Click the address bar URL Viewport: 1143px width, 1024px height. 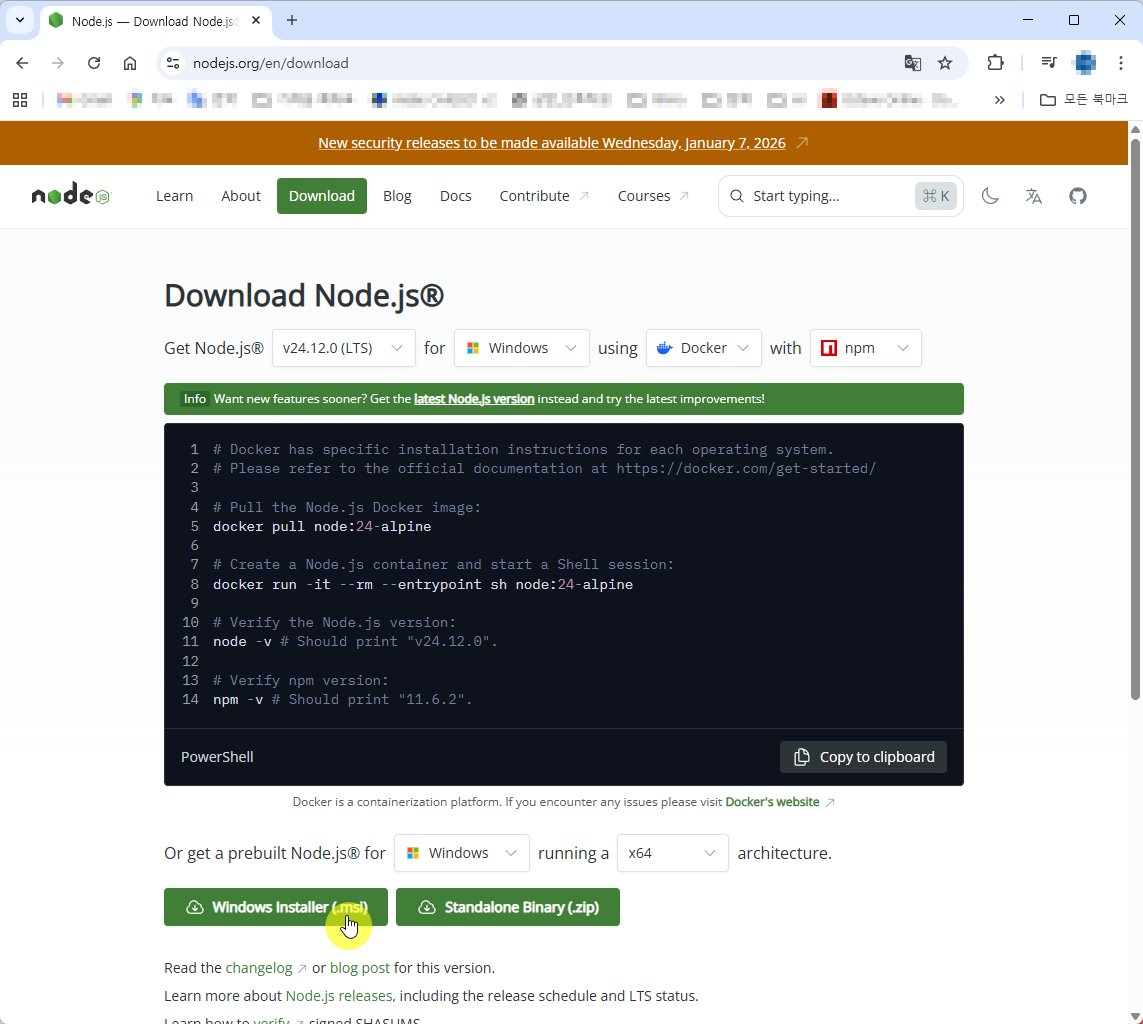[270, 63]
